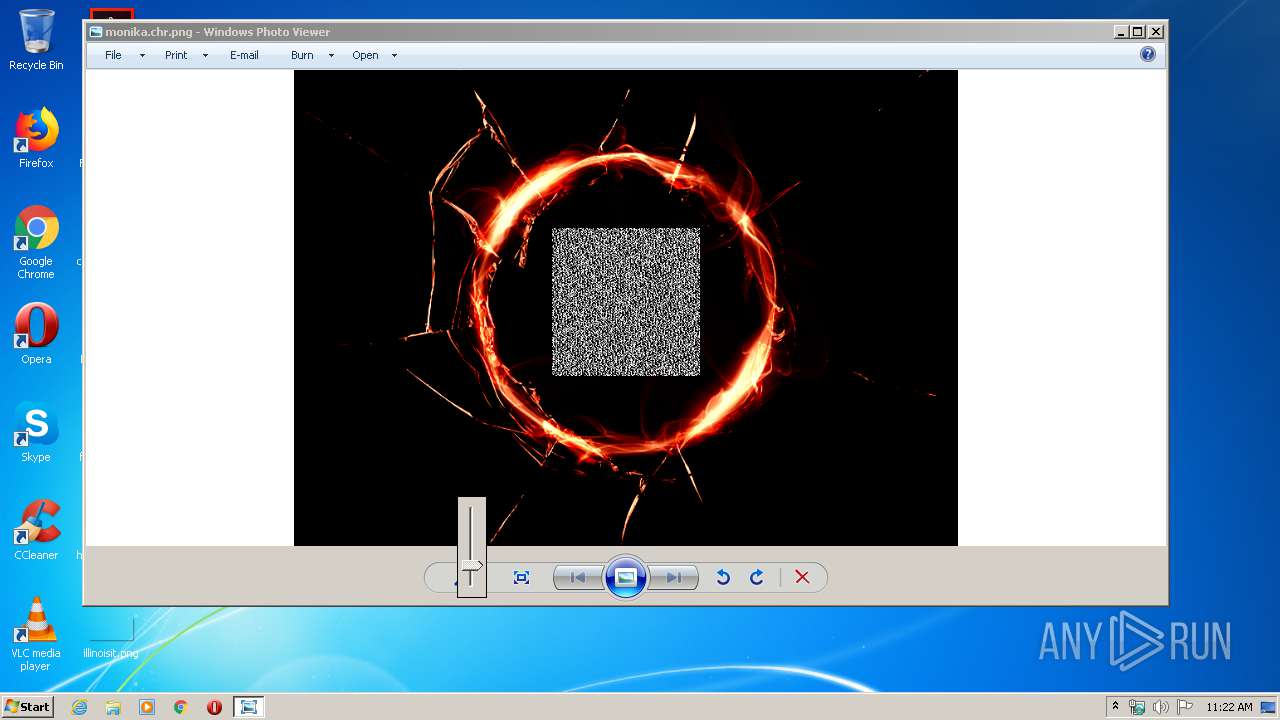
Task: Open the network tray icon
Action: pyautogui.click(x=1137, y=707)
